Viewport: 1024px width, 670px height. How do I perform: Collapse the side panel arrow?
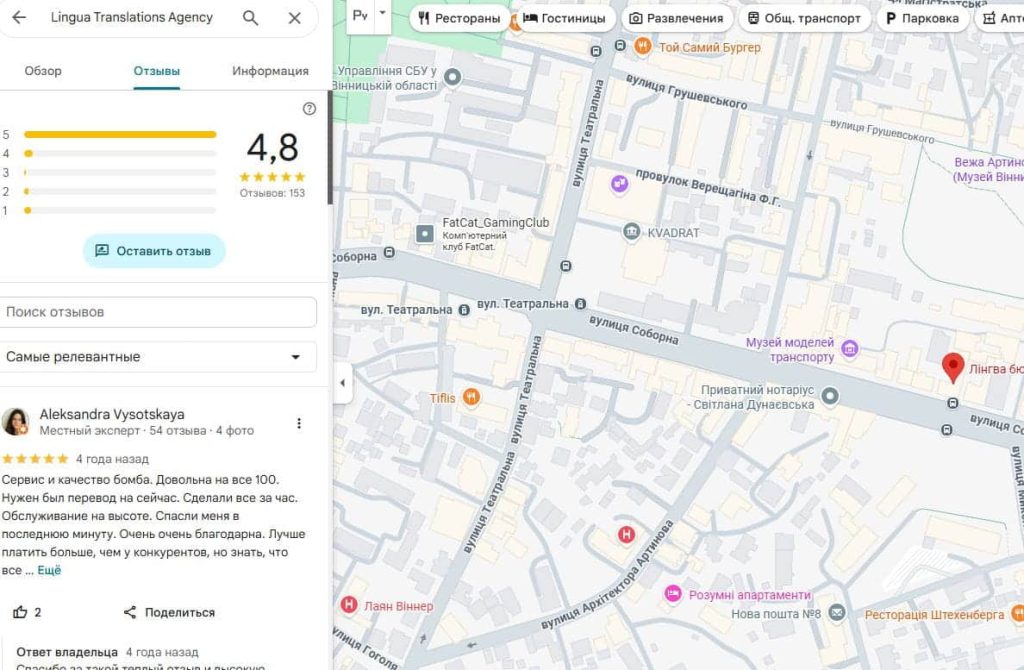coord(342,383)
